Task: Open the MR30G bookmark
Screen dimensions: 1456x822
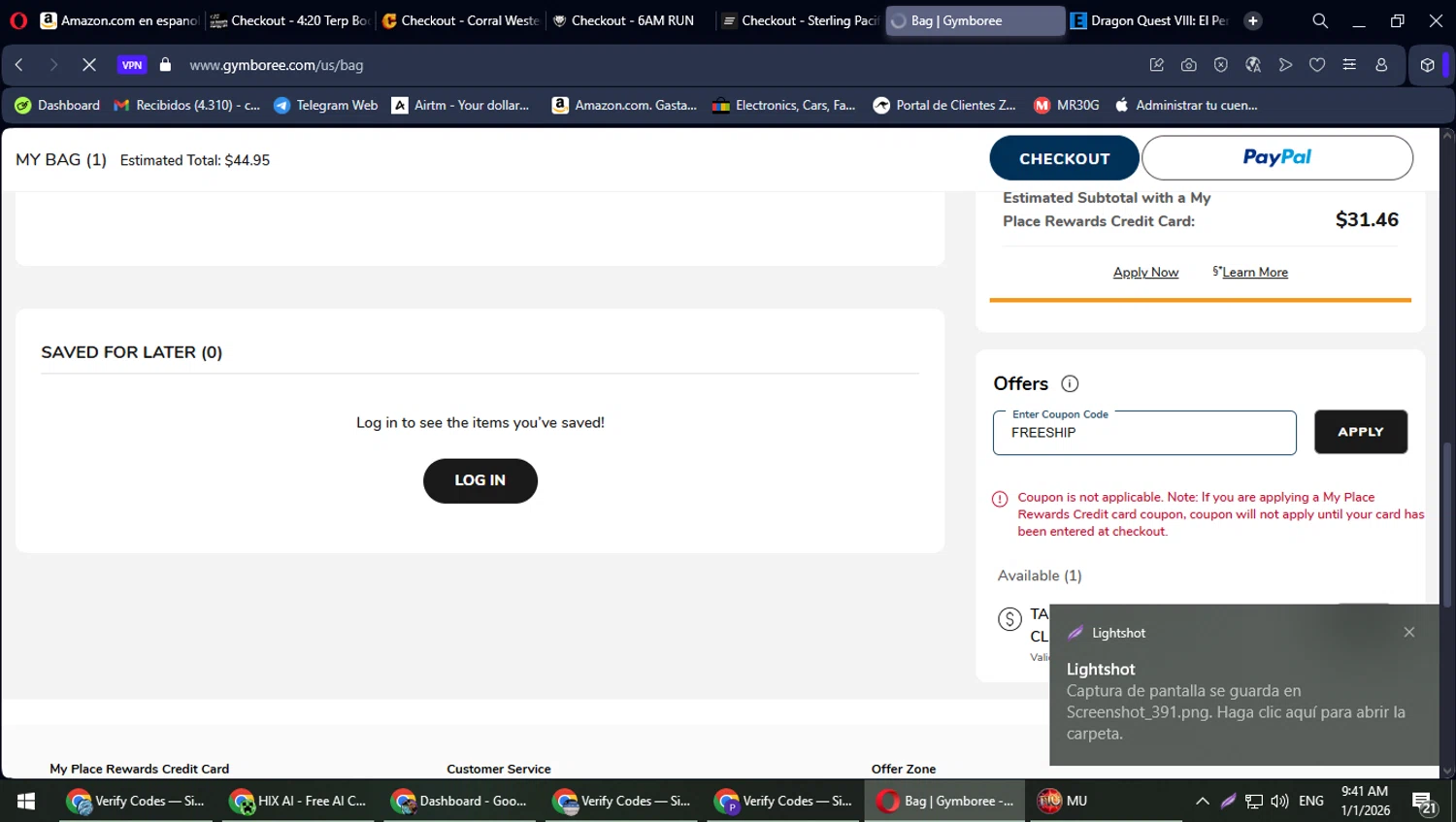Action: pyautogui.click(x=1067, y=105)
